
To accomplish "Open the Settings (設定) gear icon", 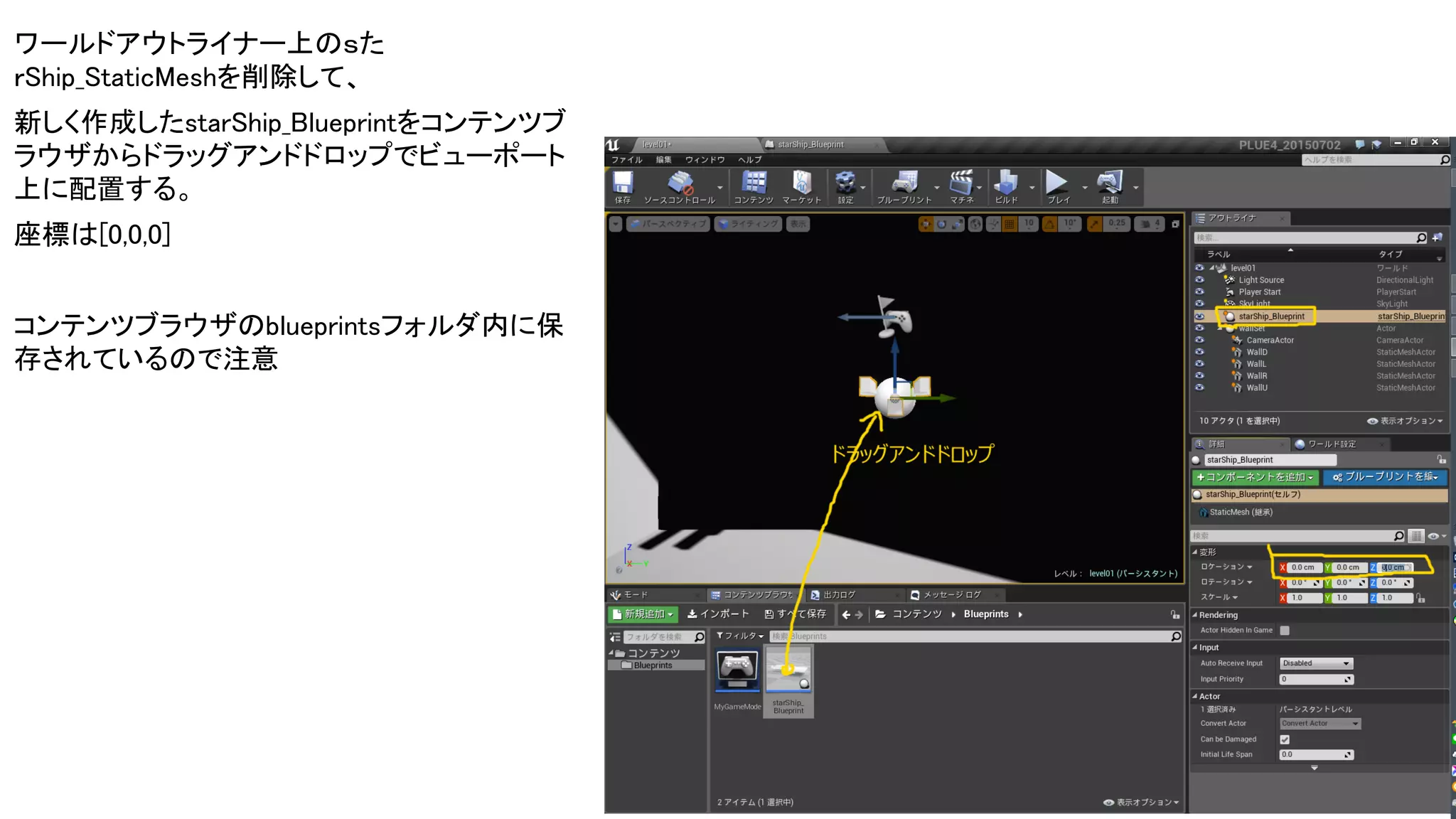I will coord(845,183).
